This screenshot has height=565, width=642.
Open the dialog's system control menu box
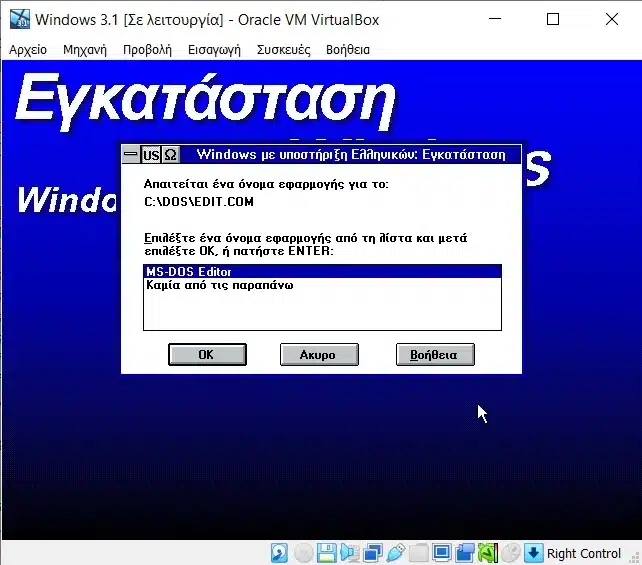click(x=131, y=155)
